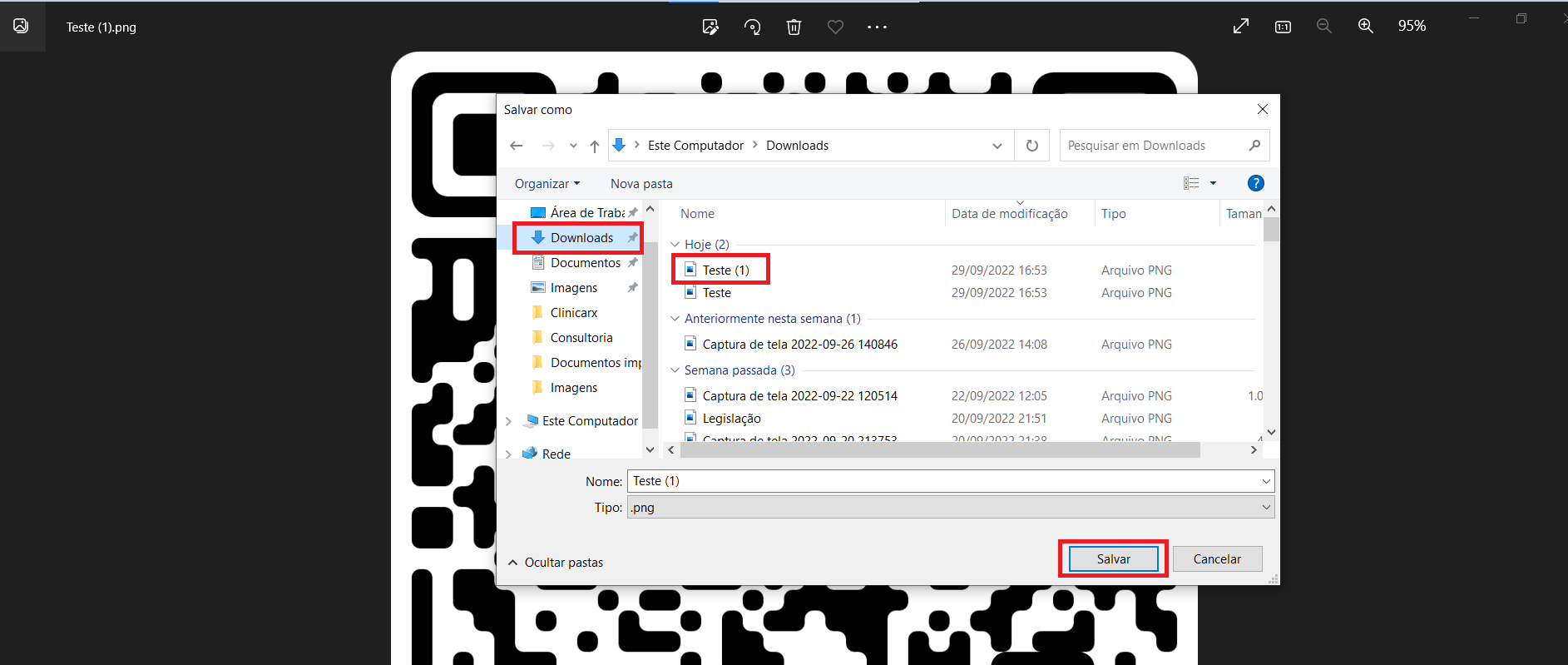The width and height of the screenshot is (1568, 665).
Task: Rotate the image using the rotate icon
Action: (x=752, y=27)
